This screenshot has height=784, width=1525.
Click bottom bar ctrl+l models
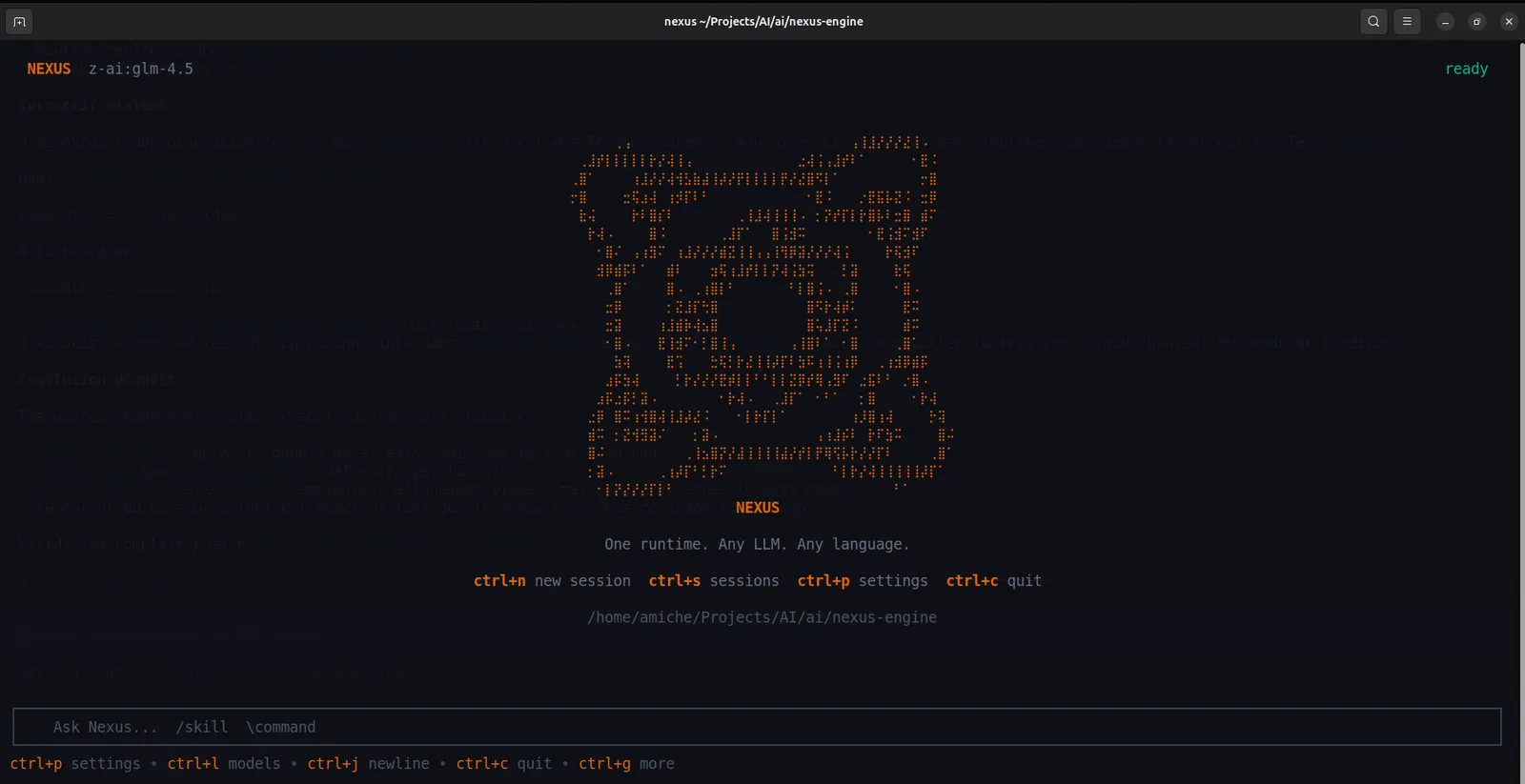(224, 764)
